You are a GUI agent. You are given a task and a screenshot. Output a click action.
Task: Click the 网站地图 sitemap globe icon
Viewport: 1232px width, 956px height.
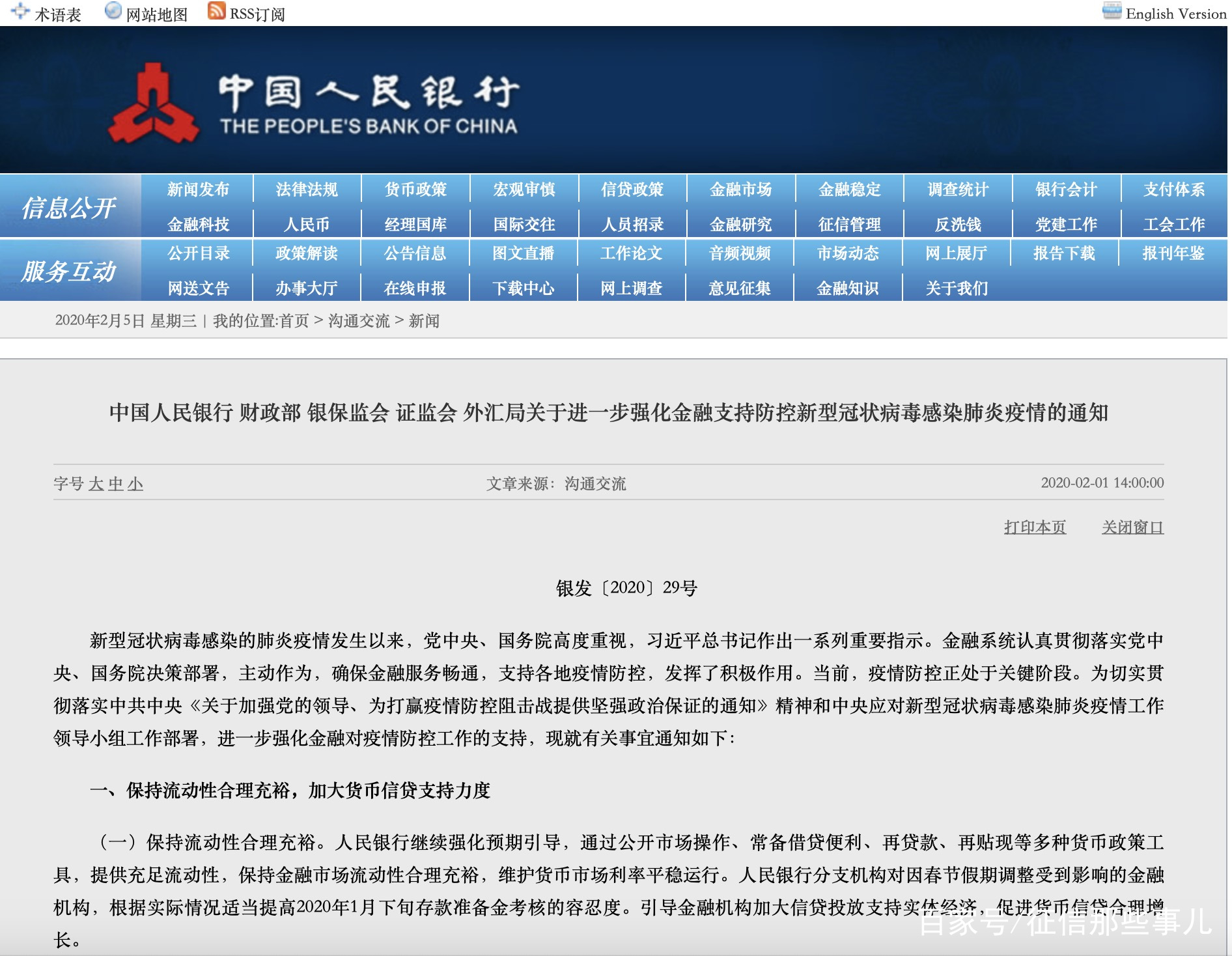(113, 11)
